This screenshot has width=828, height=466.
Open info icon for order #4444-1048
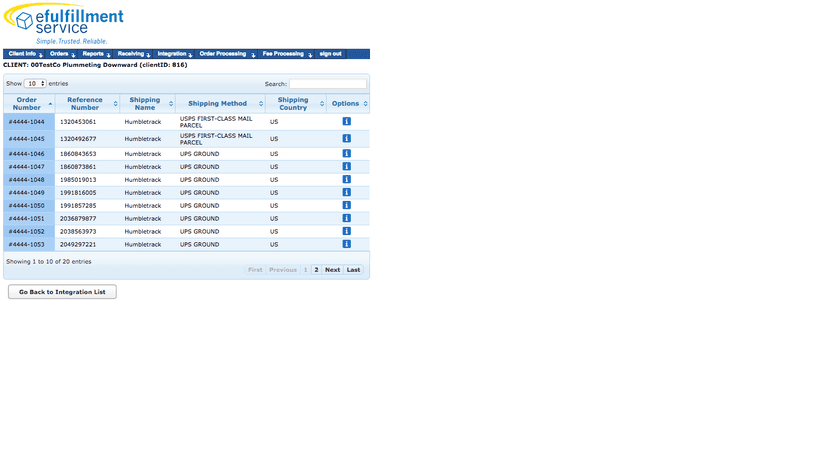coord(346,180)
